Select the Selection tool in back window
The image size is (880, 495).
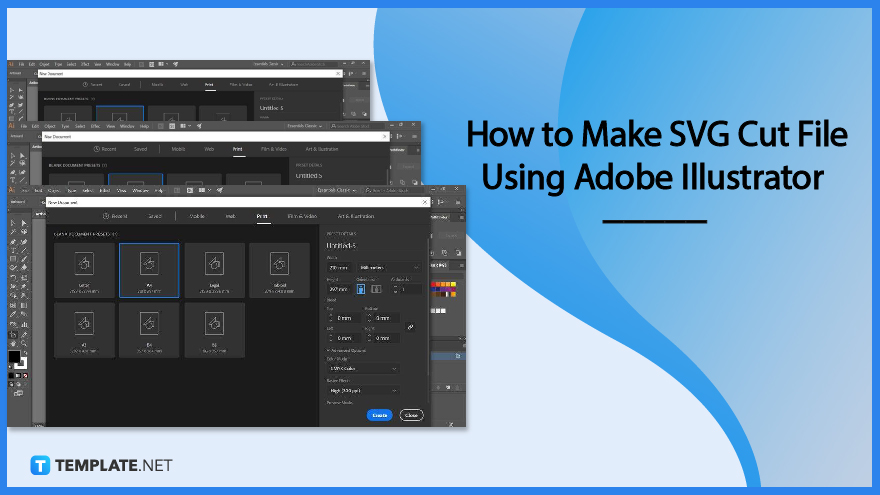pyautogui.click(x=12, y=90)
